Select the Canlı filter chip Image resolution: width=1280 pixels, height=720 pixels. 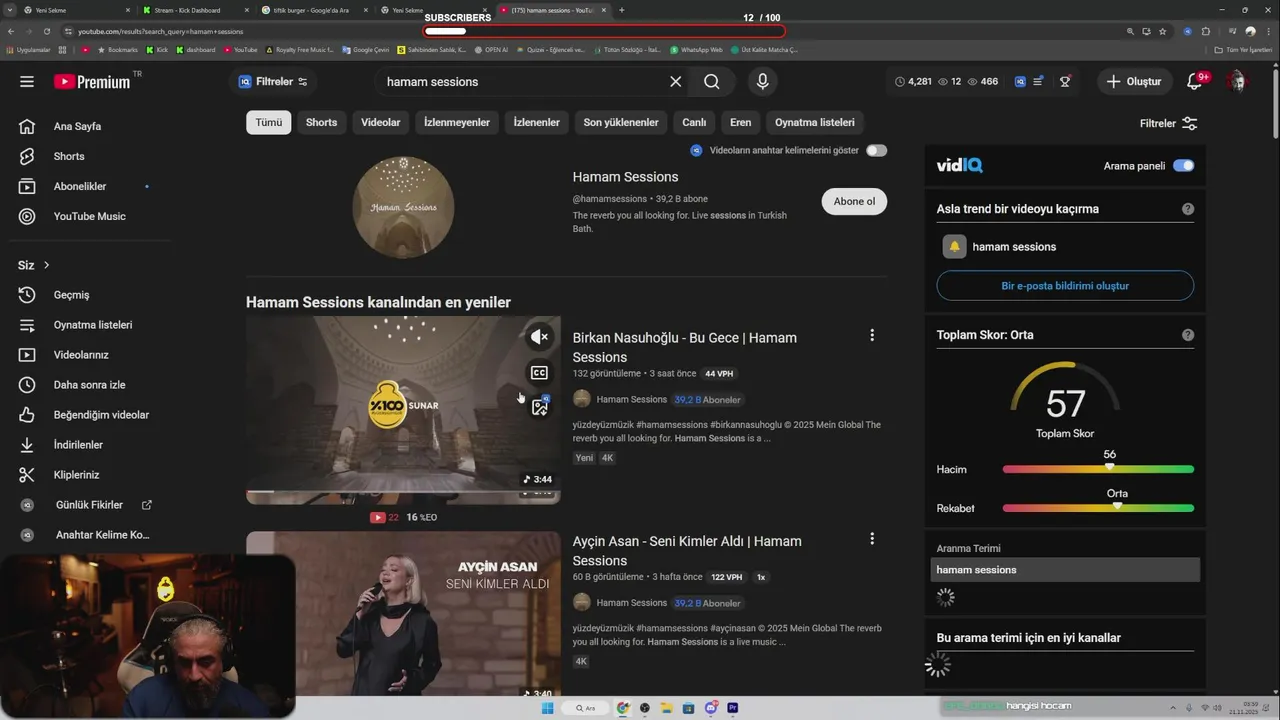click(x=694, y=122)
